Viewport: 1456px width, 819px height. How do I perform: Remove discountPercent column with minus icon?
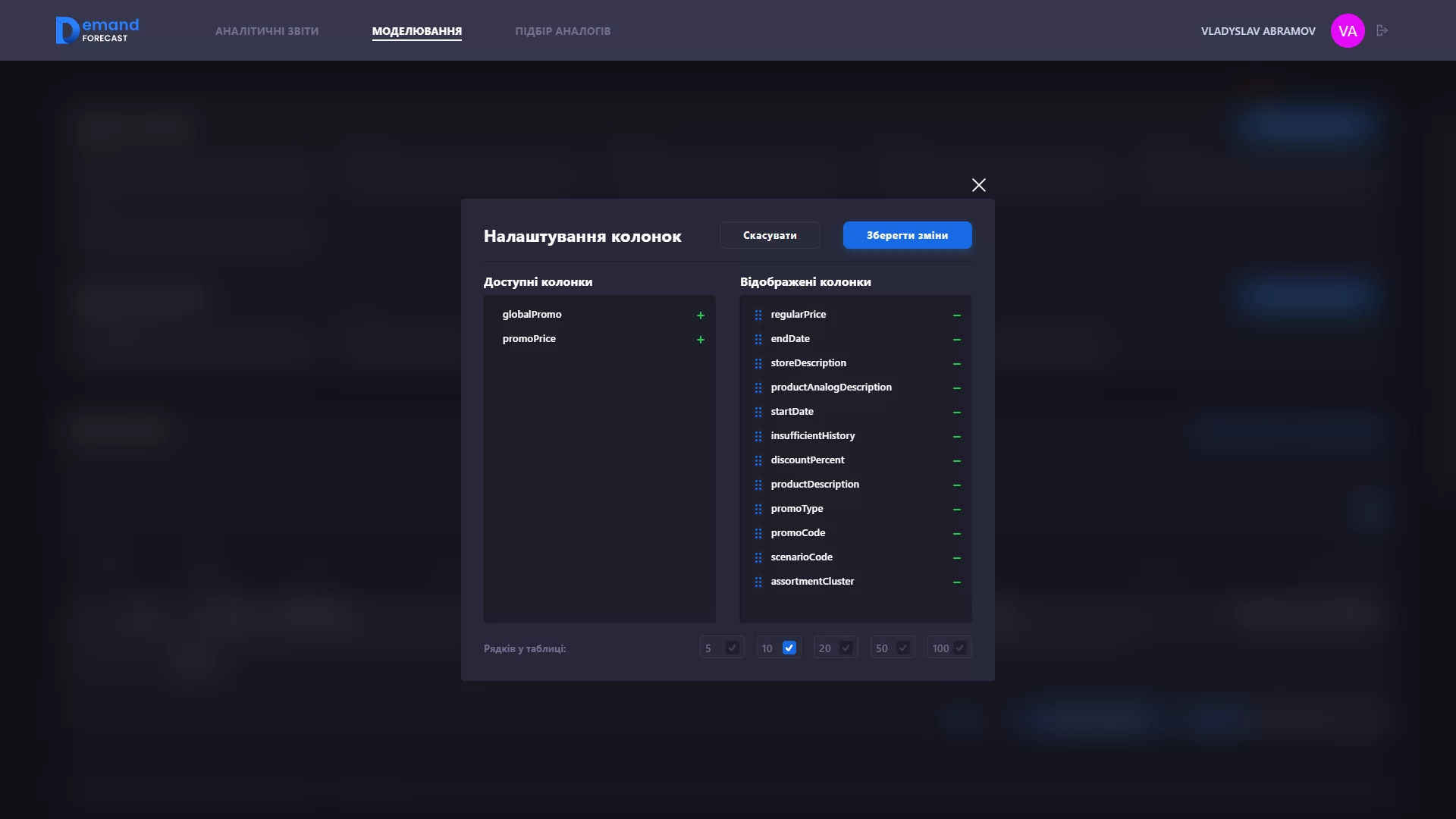(956, 461)
